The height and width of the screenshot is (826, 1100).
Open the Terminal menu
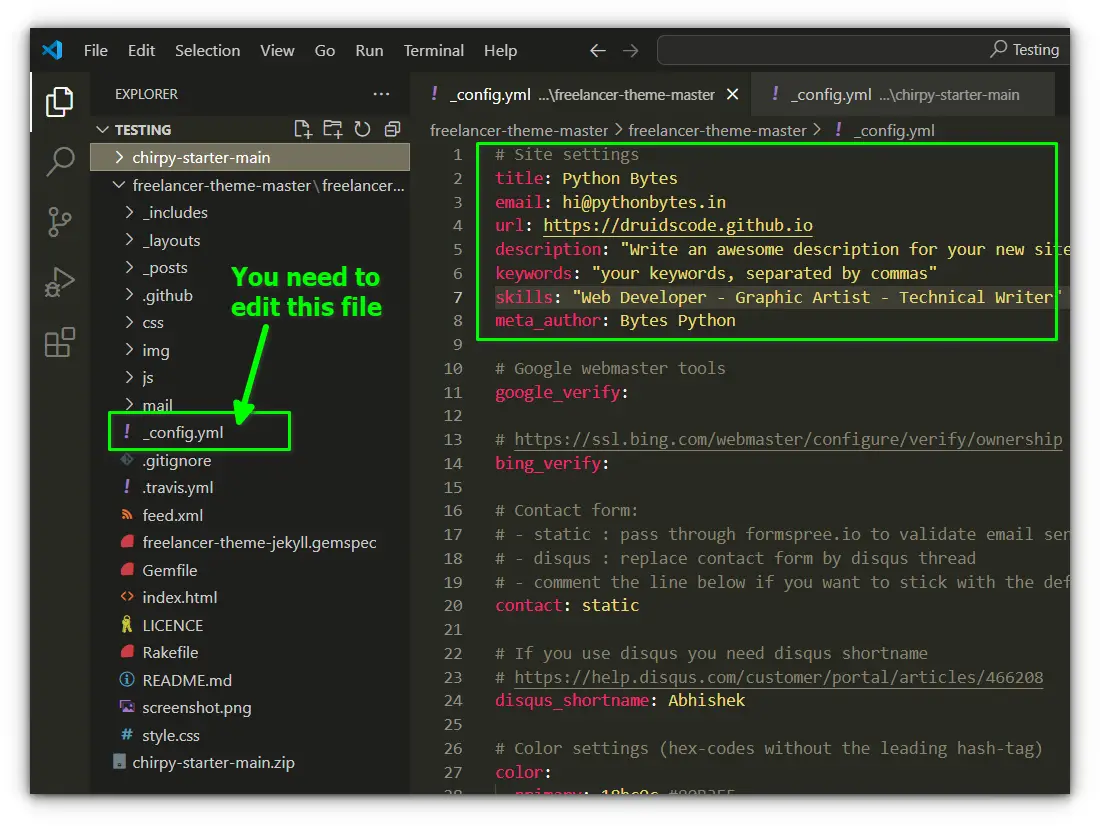pos(433,51)
